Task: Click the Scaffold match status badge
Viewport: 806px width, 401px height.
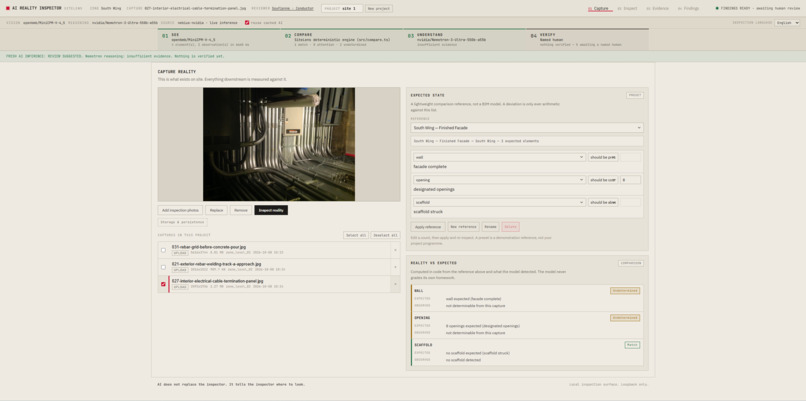Action: point(632,345)
